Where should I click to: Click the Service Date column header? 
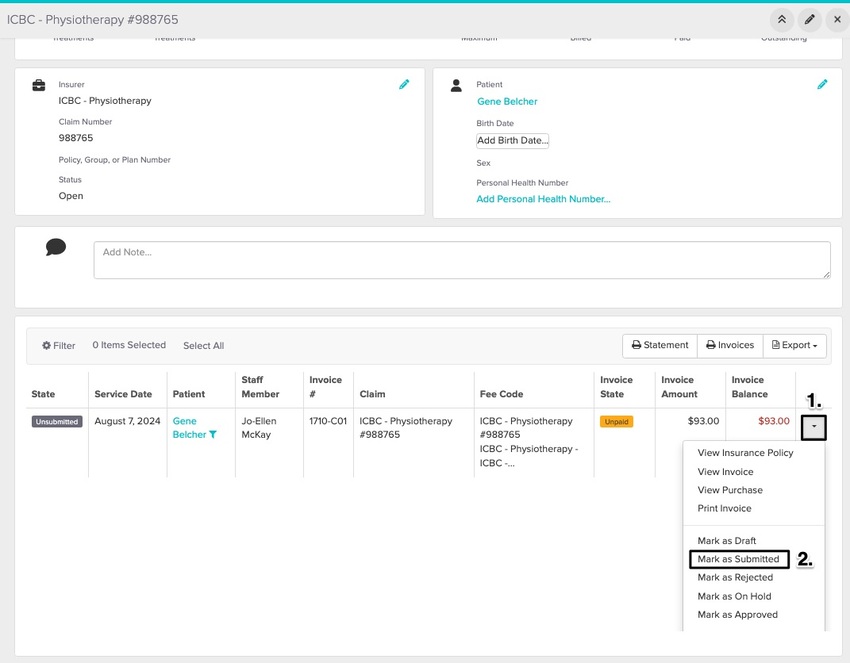123,394
